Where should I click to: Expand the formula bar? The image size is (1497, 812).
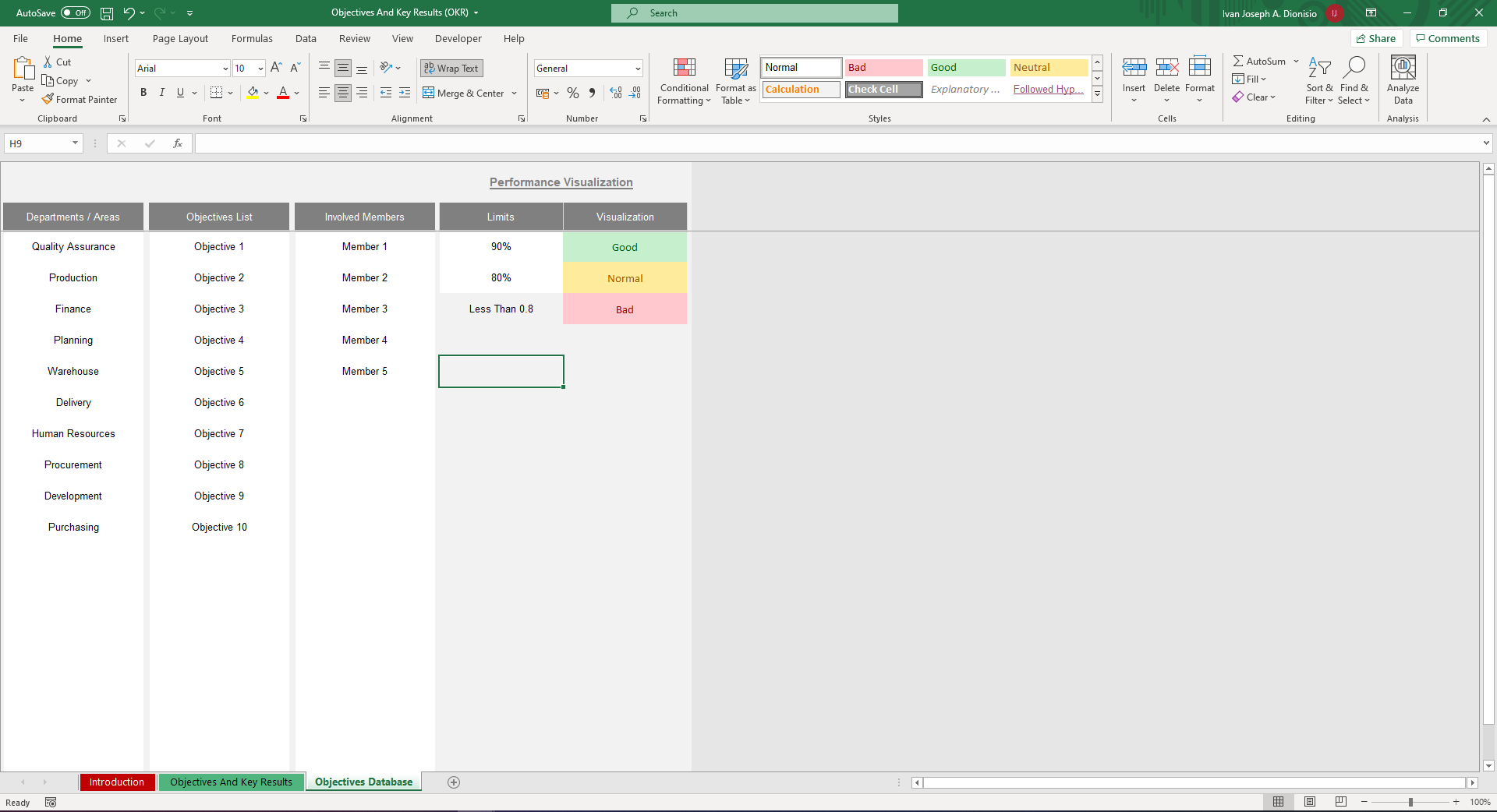point(1486,143)
